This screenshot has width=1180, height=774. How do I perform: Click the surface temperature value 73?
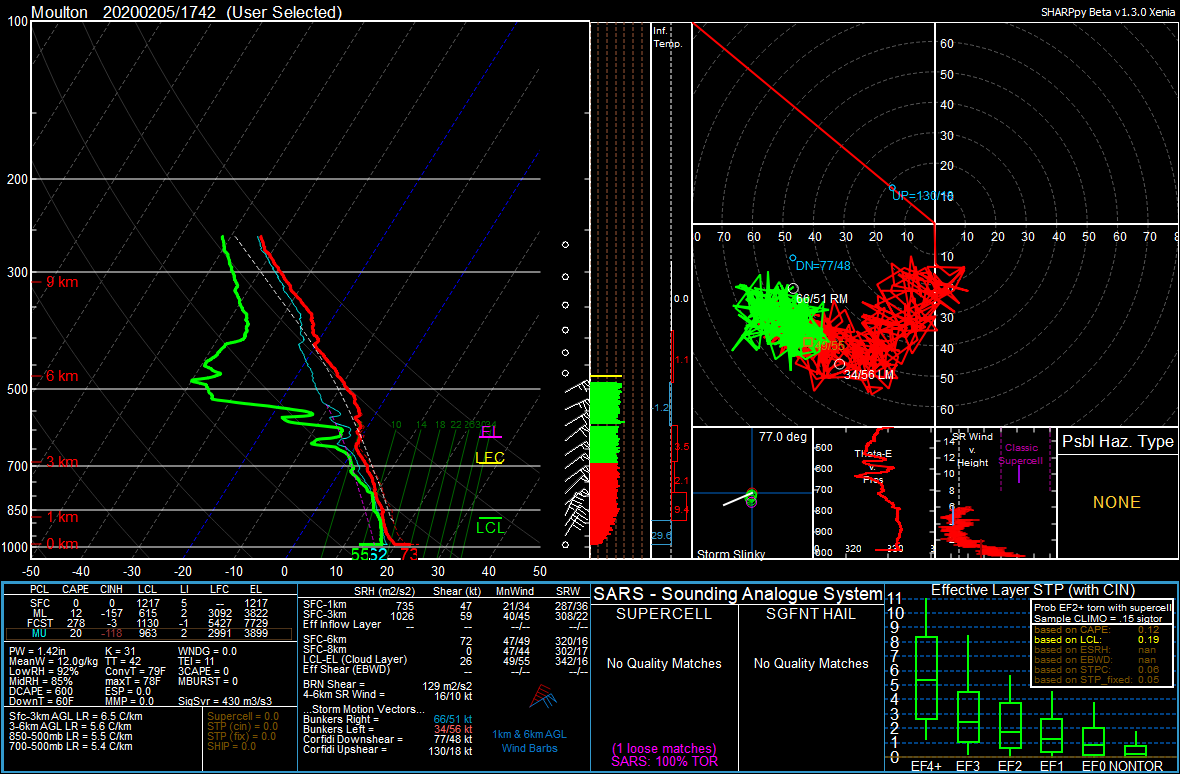click(409, 554)
